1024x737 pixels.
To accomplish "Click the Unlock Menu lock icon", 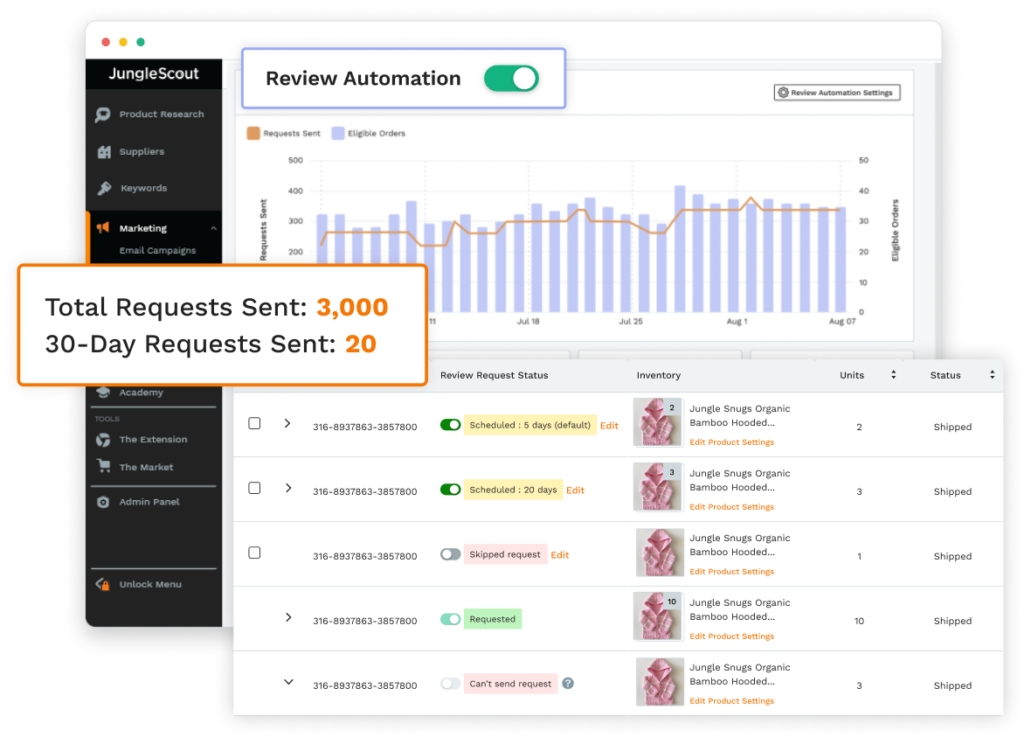I will [103, 584].
